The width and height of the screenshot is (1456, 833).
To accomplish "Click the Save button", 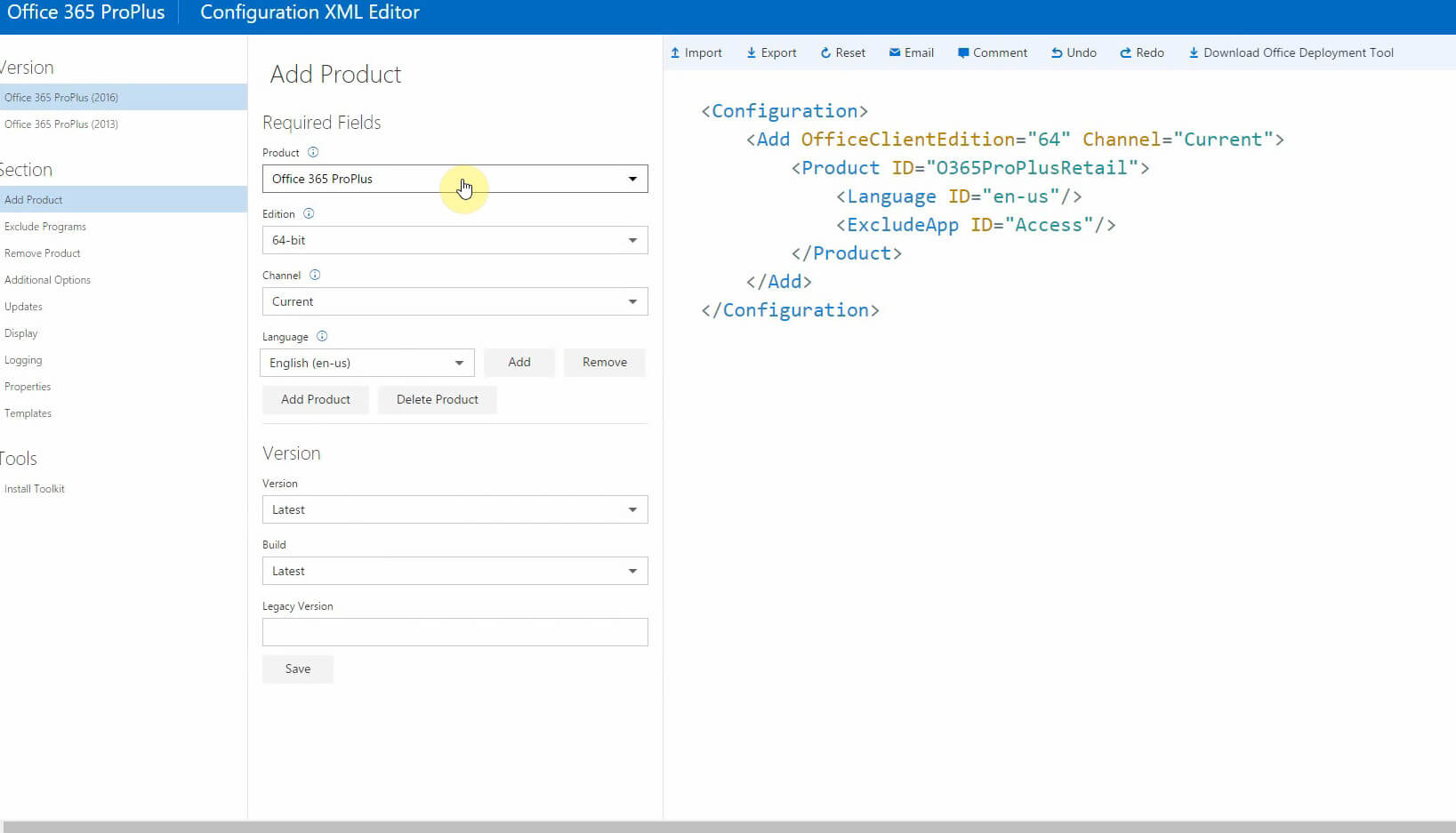I will tap(298, 669).
